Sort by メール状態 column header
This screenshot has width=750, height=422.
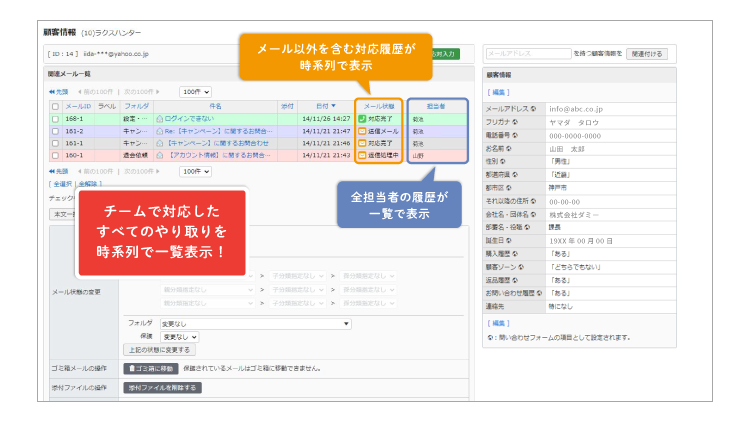click(379, 106)
